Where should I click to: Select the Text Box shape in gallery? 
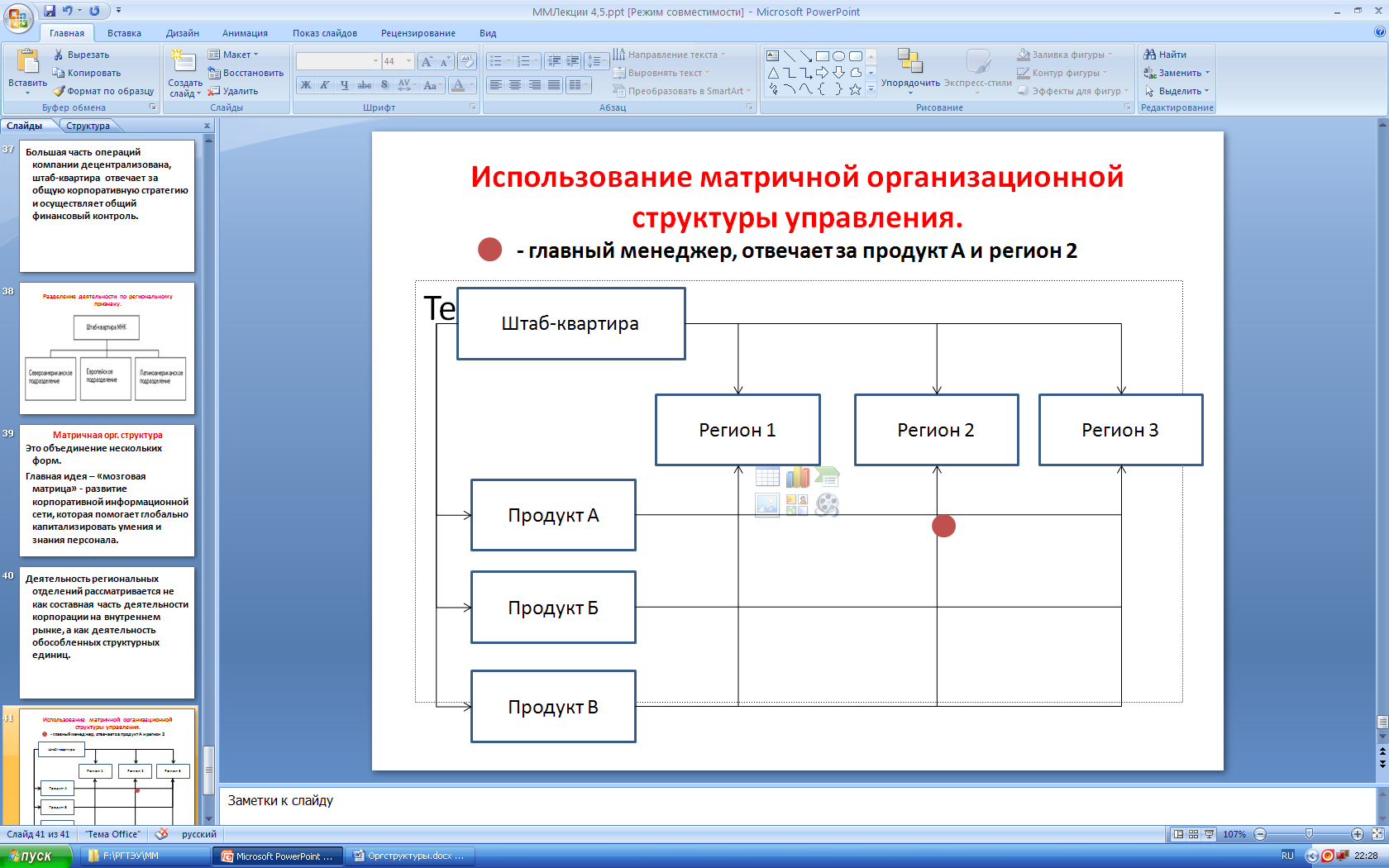click(773, 56)
